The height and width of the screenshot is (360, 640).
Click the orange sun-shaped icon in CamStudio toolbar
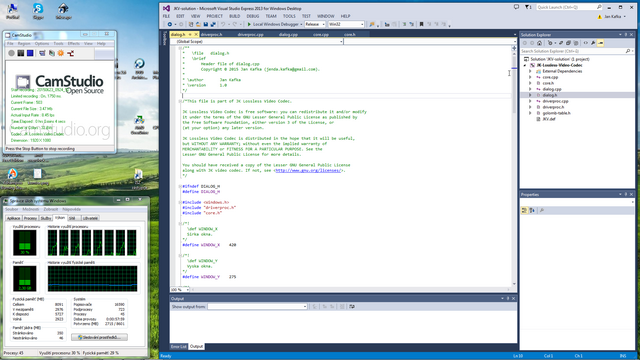click(60, 53)
